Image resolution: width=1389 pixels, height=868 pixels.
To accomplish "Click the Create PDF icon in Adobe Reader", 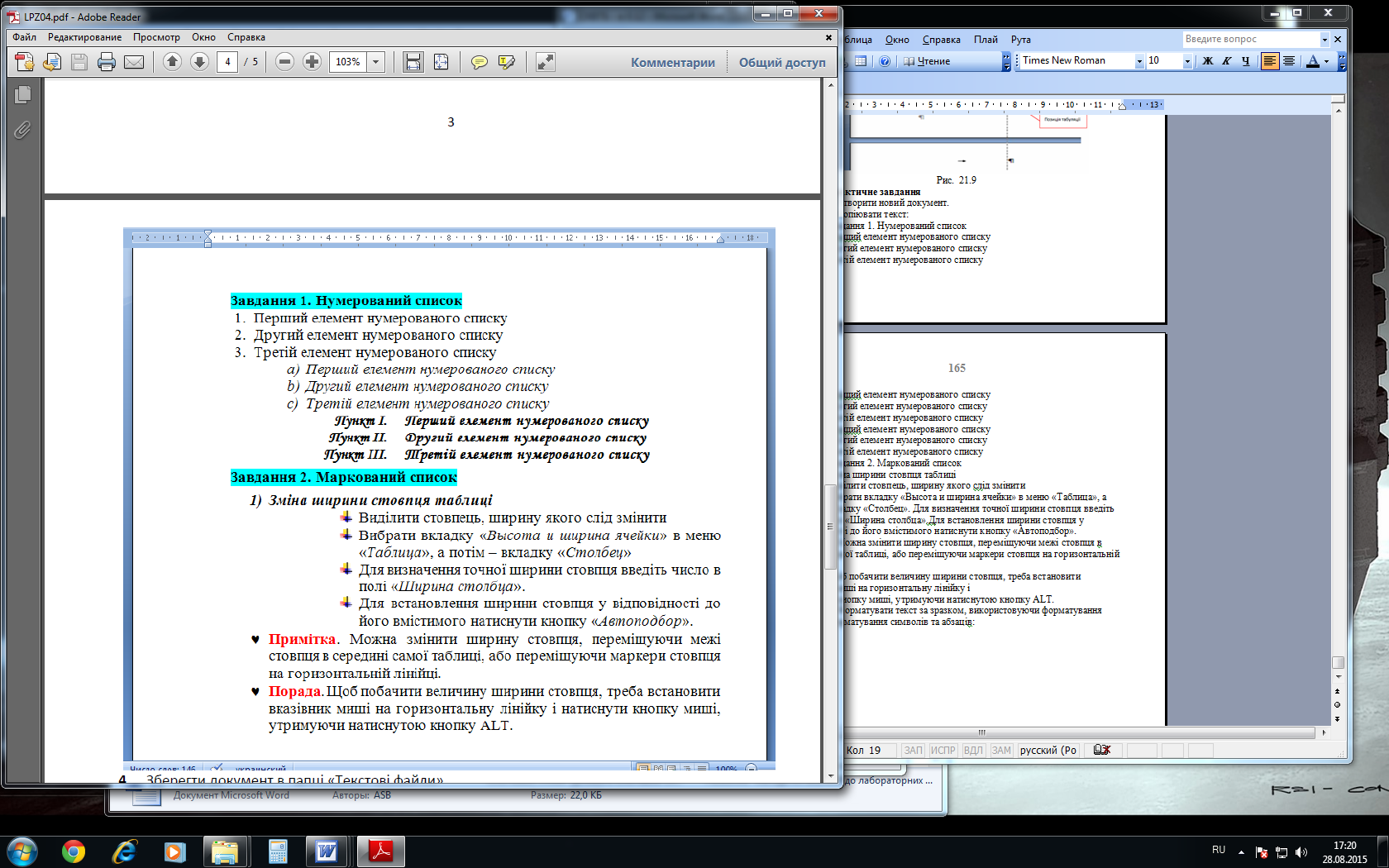I will [25, 62].
